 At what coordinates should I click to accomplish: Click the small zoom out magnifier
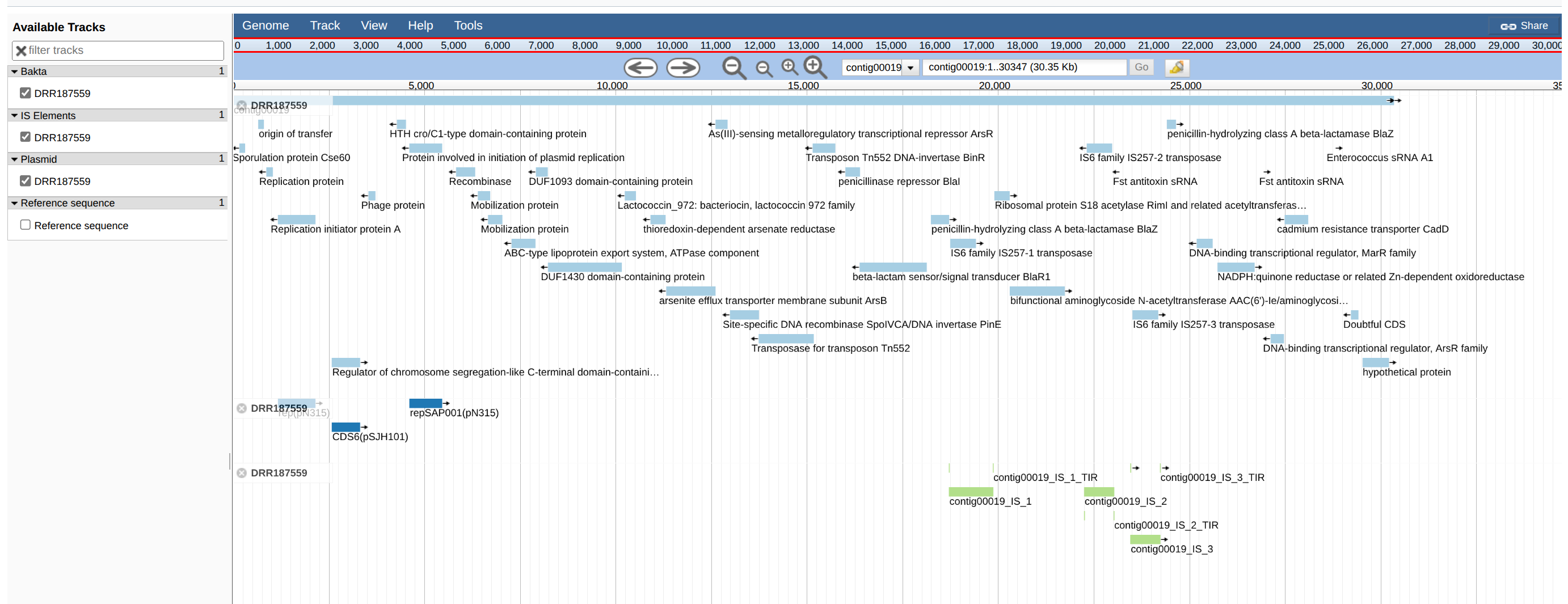pyautogui.click(x=764, y=69)
